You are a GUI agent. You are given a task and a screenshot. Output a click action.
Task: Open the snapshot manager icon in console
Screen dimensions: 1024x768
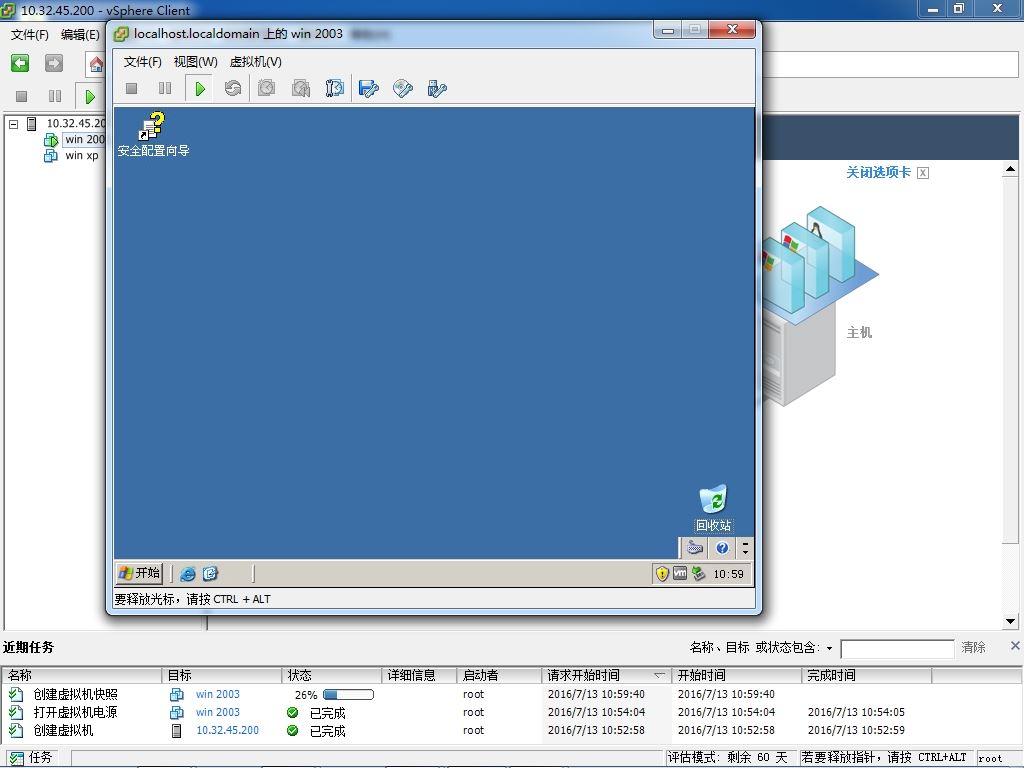click(334, 88)
